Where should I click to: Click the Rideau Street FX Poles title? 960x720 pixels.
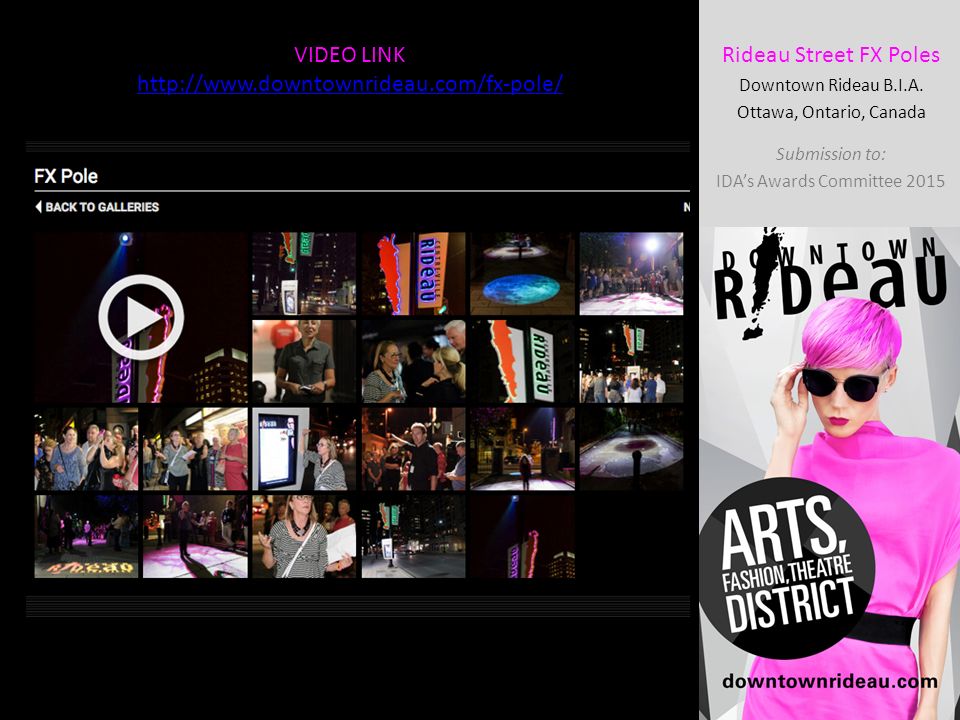[831, 54]
